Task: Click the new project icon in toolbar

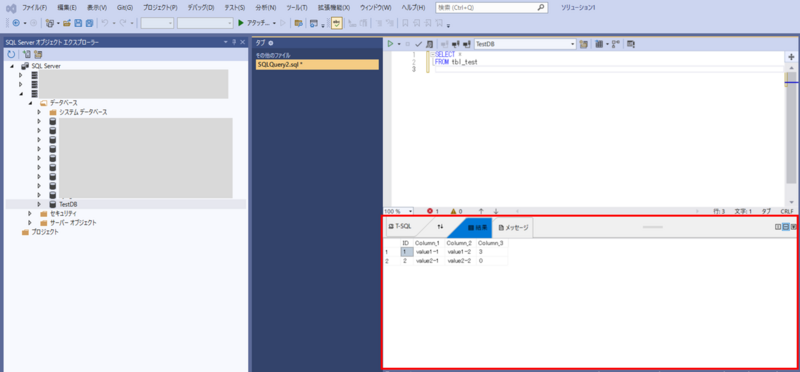Action: tap(49, 23)
